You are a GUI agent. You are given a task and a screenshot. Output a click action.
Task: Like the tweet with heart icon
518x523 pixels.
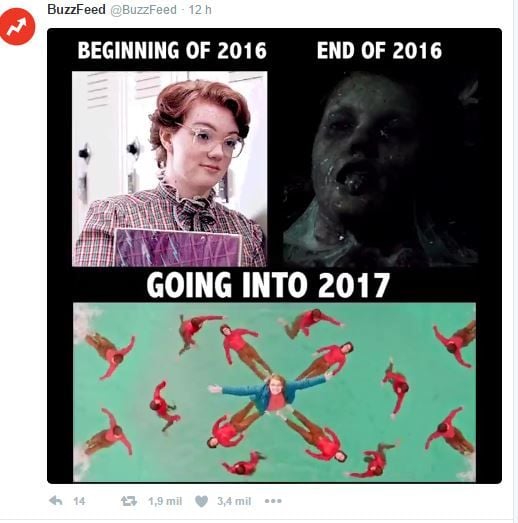coord(201,501)
